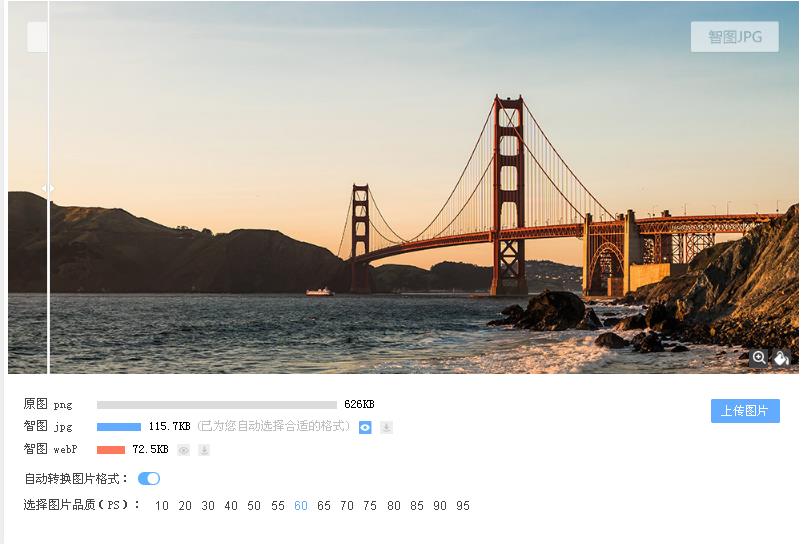Set quality to 95
This screenshot has width=801, height=544.
pyautogui.click(x=463, y=506)
